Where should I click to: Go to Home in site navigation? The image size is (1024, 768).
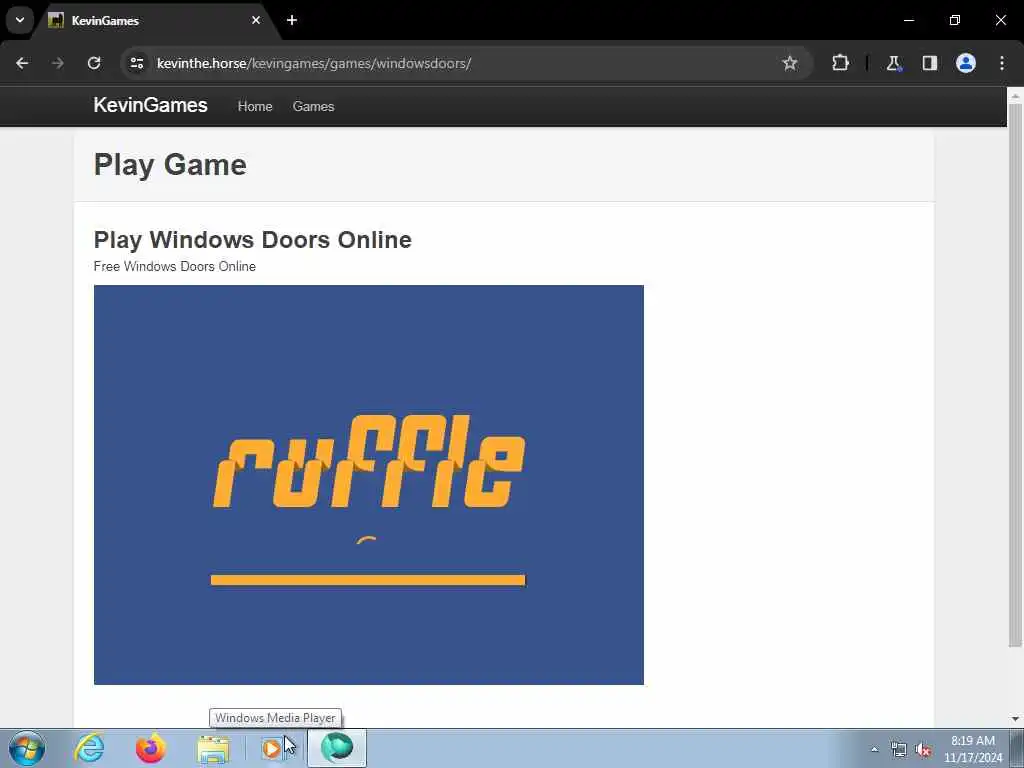point(255,106)
